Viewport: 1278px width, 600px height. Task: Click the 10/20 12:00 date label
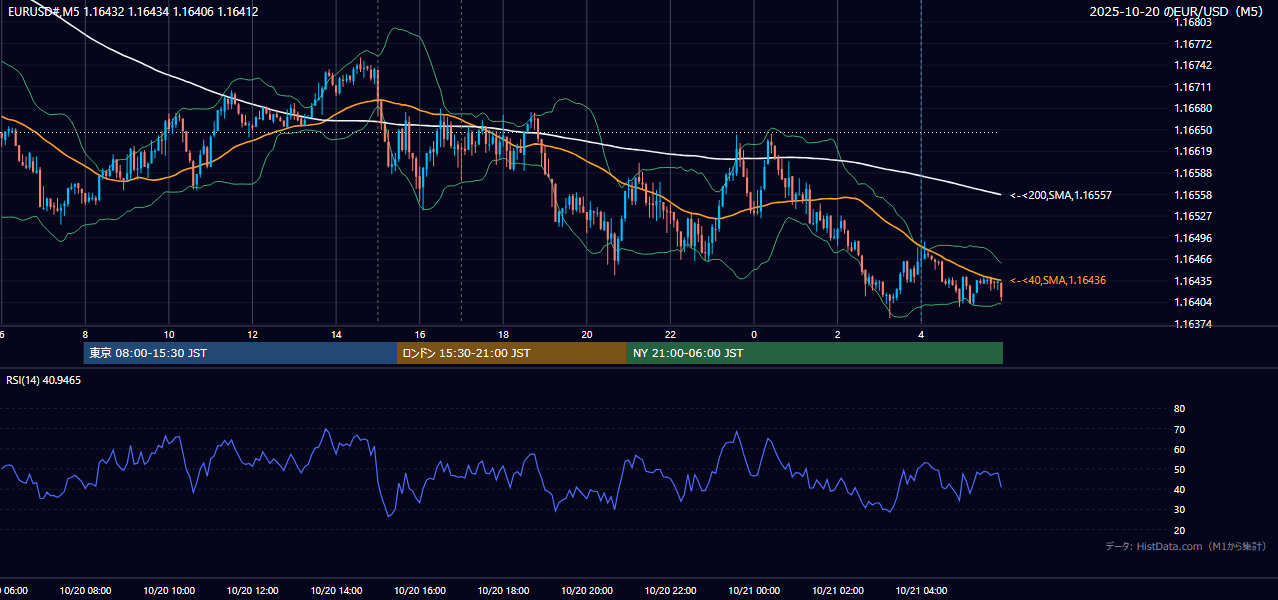tap(252, 591)
